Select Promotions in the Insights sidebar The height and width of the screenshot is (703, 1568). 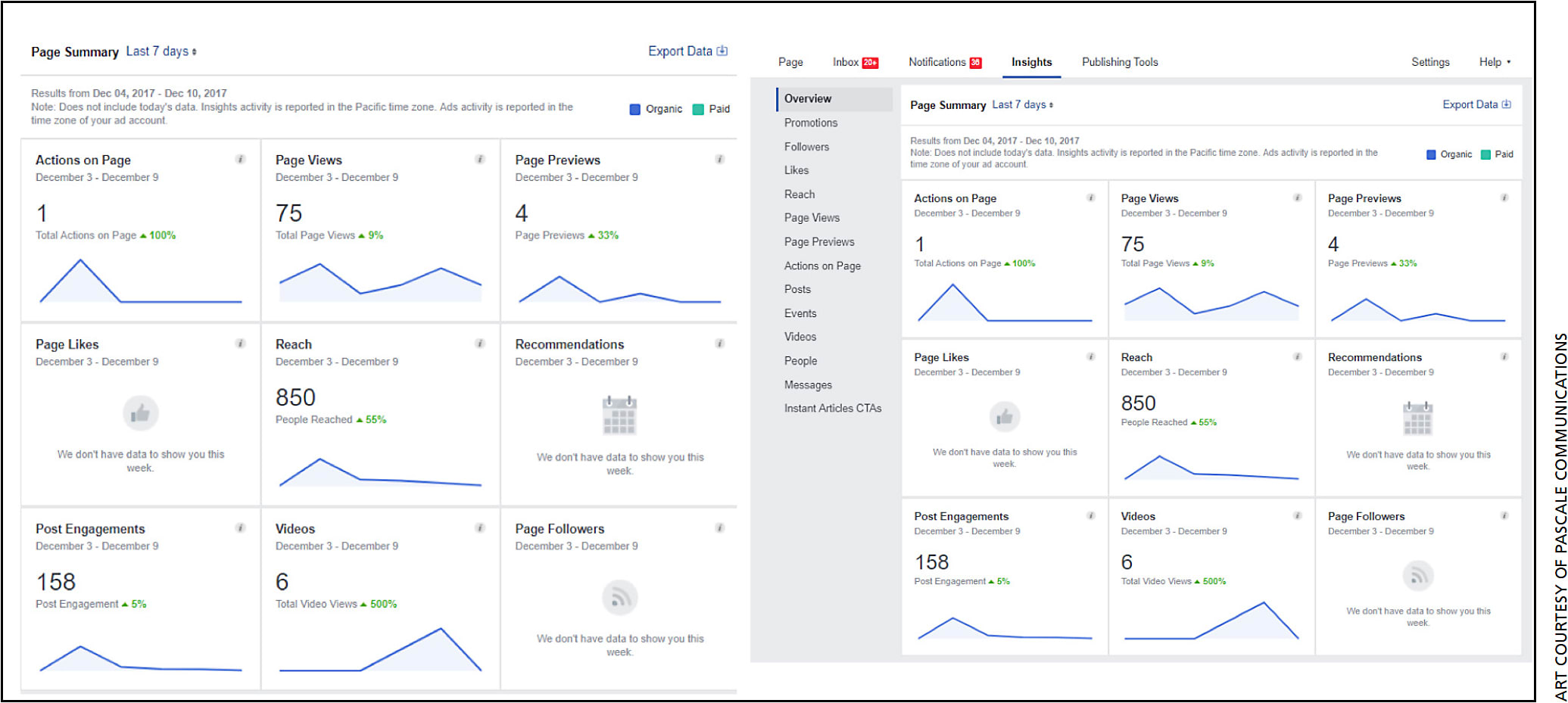pyautogui.click(x=810, y=123)
